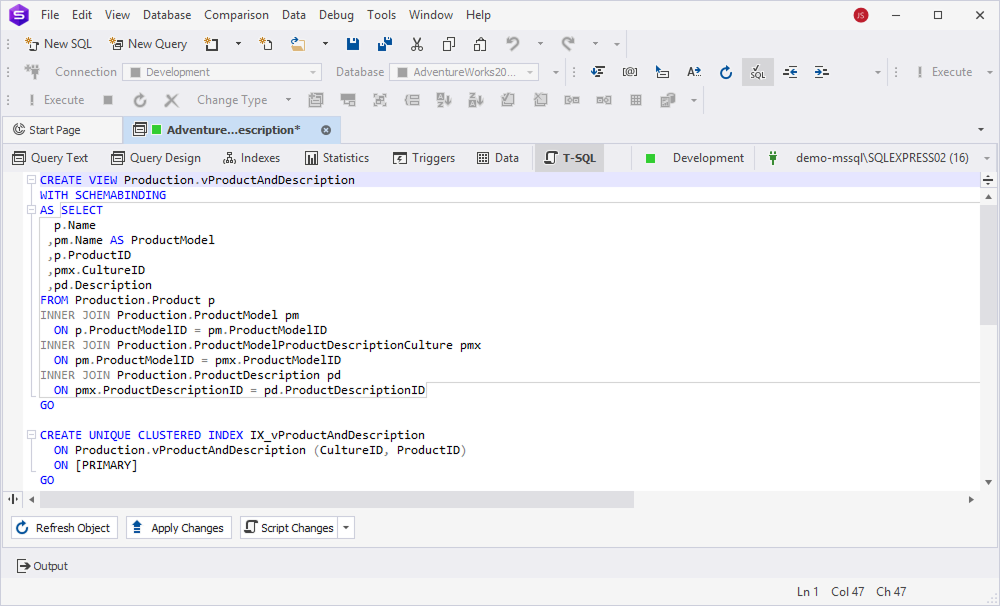
Task: Click the gray X cancel icon
Action: (x=171, y=100)
